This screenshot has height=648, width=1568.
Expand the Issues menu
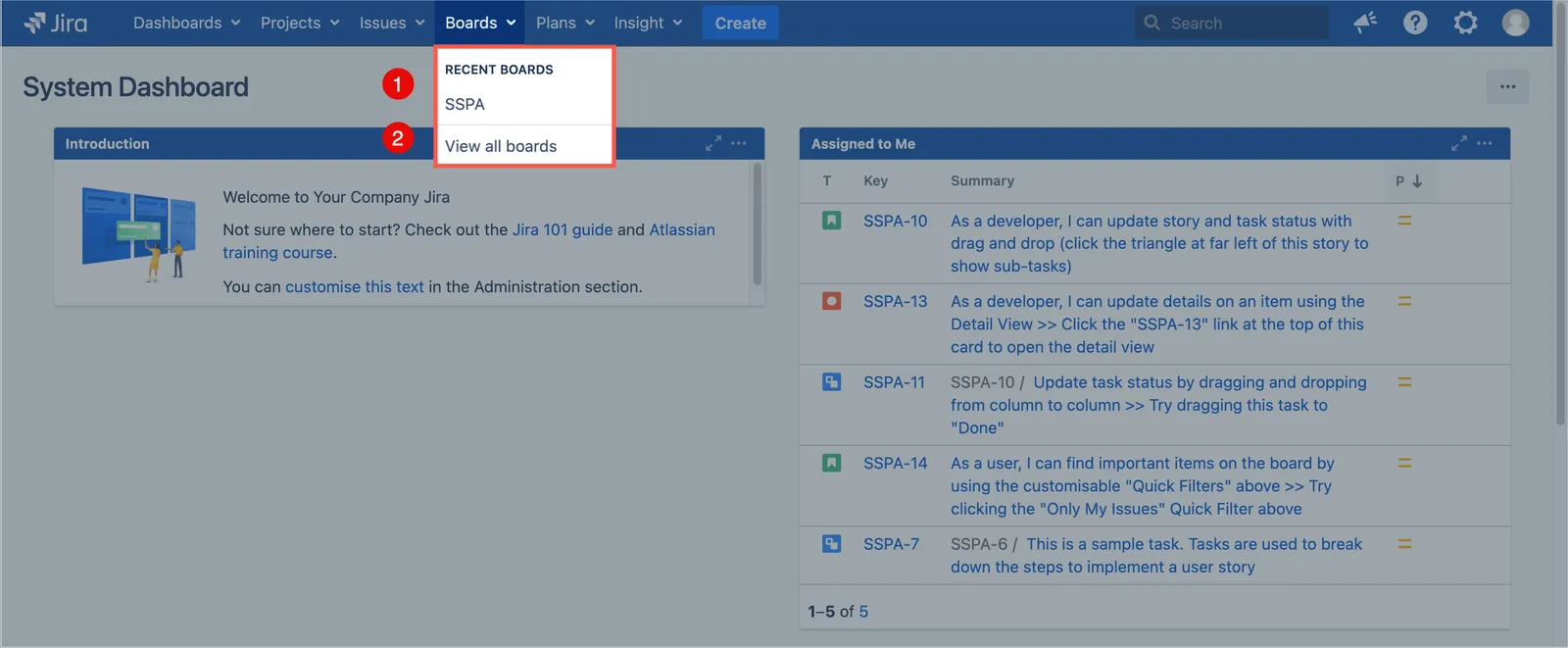(392, 23)
